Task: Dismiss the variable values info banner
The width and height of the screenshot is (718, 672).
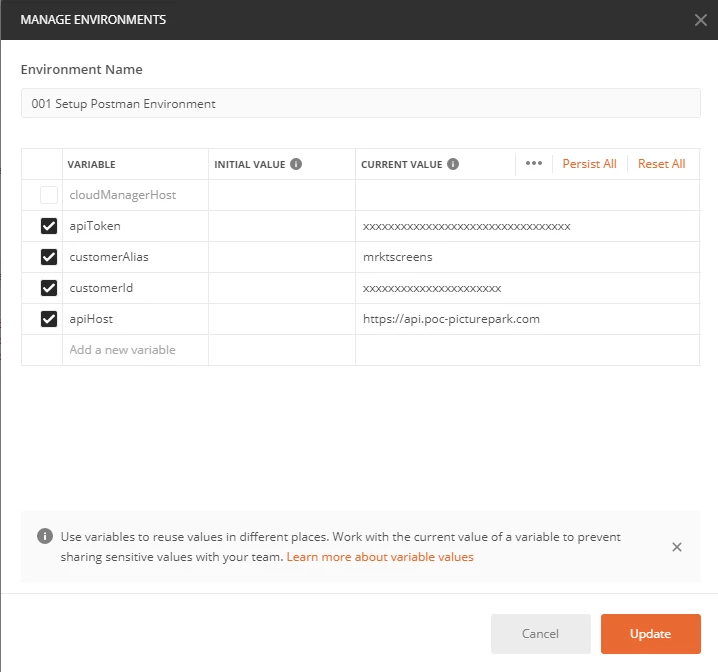Action: (677, 547)
